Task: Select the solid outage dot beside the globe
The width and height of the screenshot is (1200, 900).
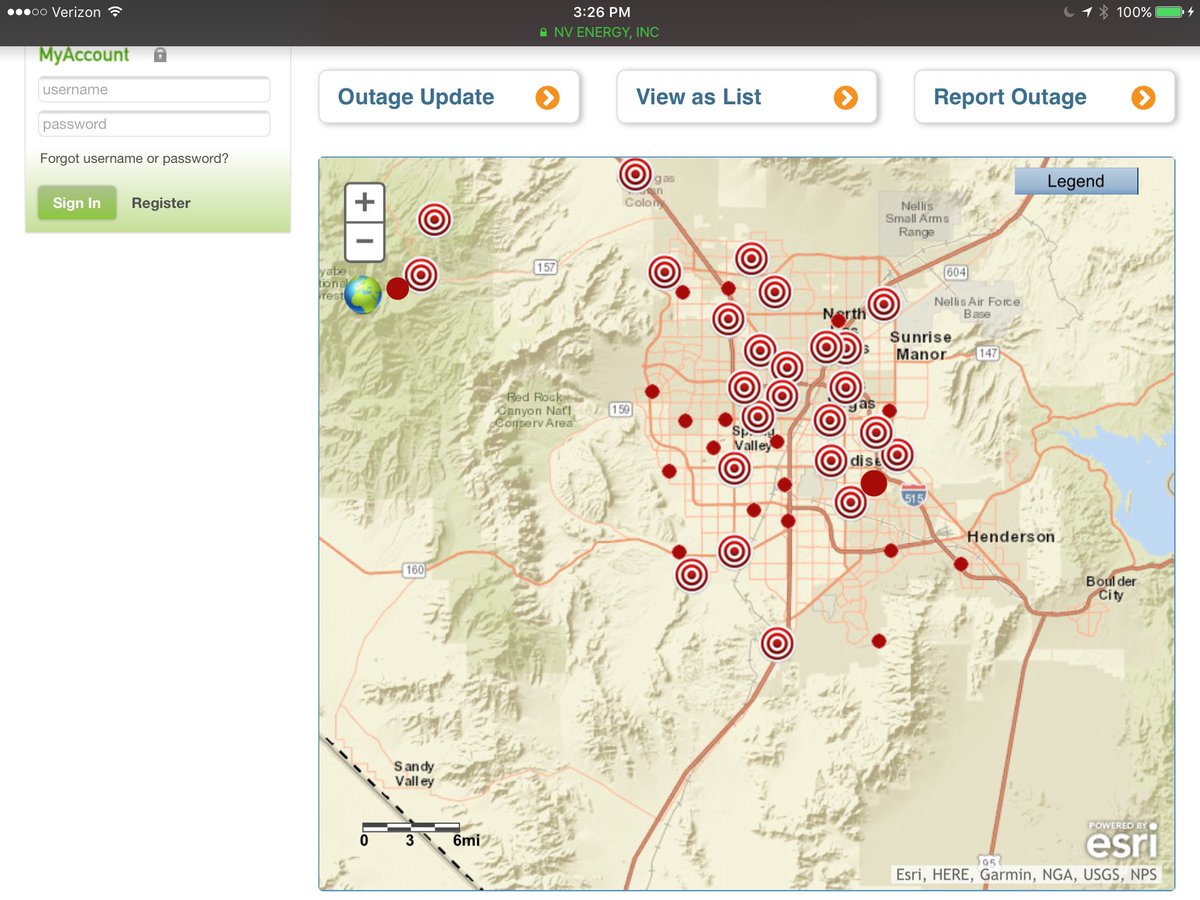Action: (397, 288)
